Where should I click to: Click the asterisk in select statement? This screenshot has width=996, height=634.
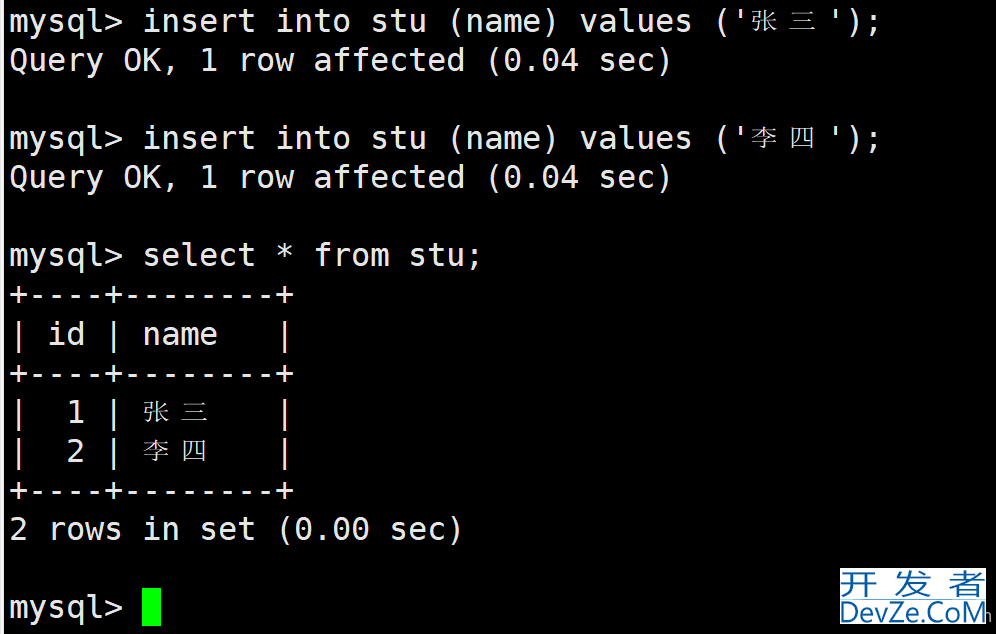(x=285, y=252)
